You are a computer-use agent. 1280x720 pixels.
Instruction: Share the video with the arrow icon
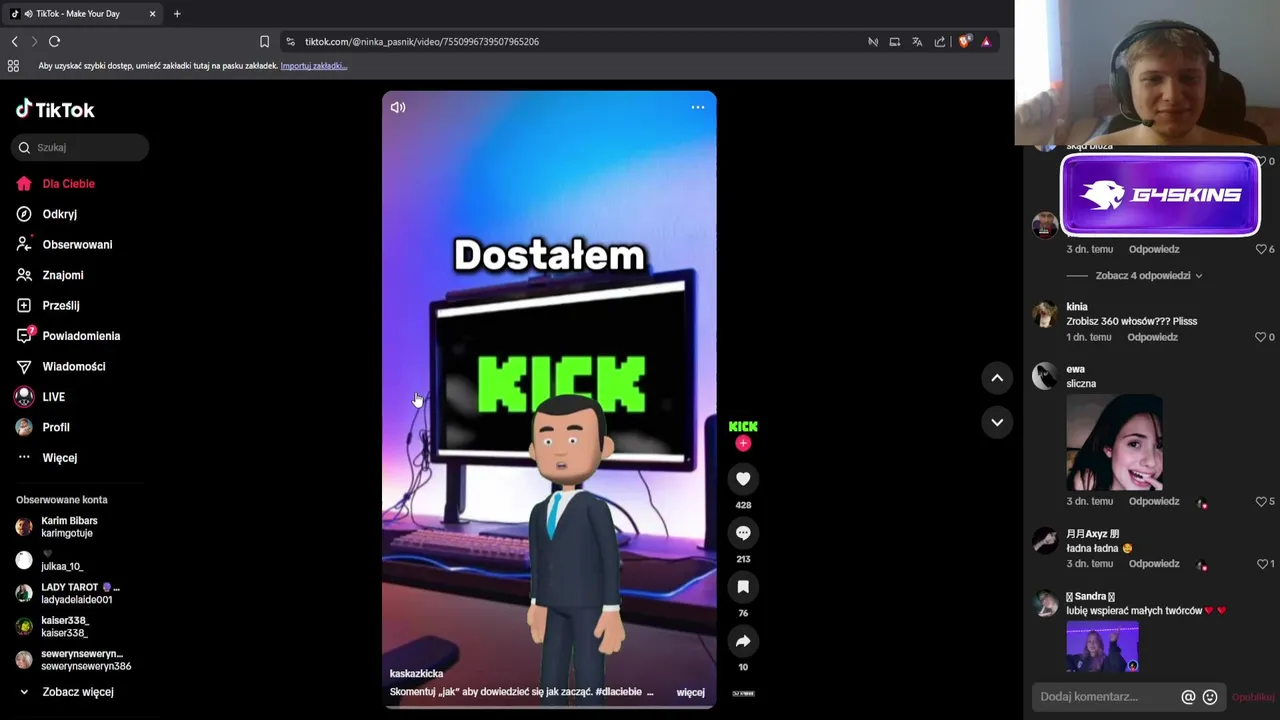pos(743,641)
